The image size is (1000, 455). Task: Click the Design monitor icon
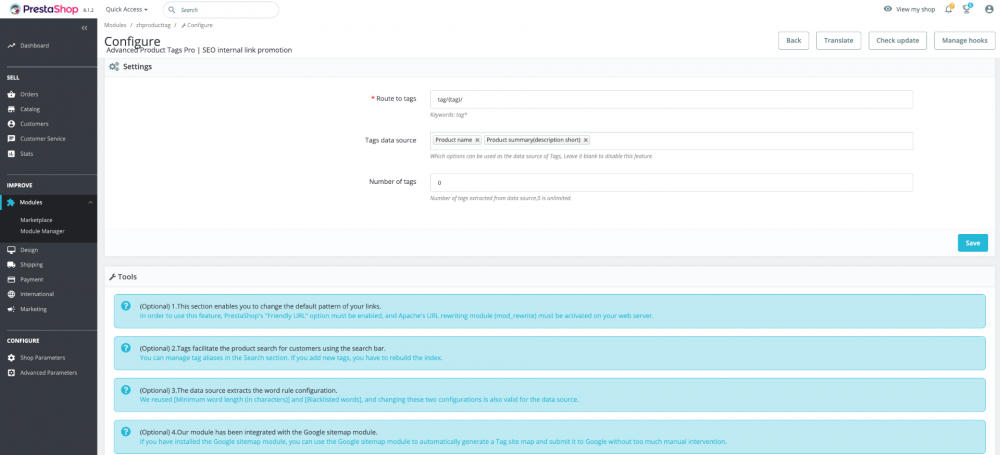point(11,250)
